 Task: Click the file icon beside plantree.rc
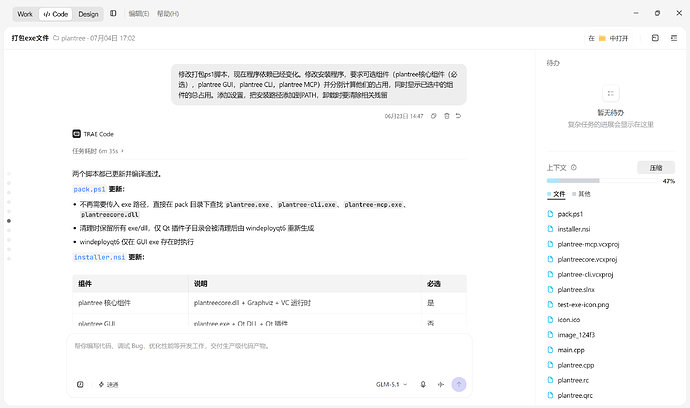tap(550, 380)
